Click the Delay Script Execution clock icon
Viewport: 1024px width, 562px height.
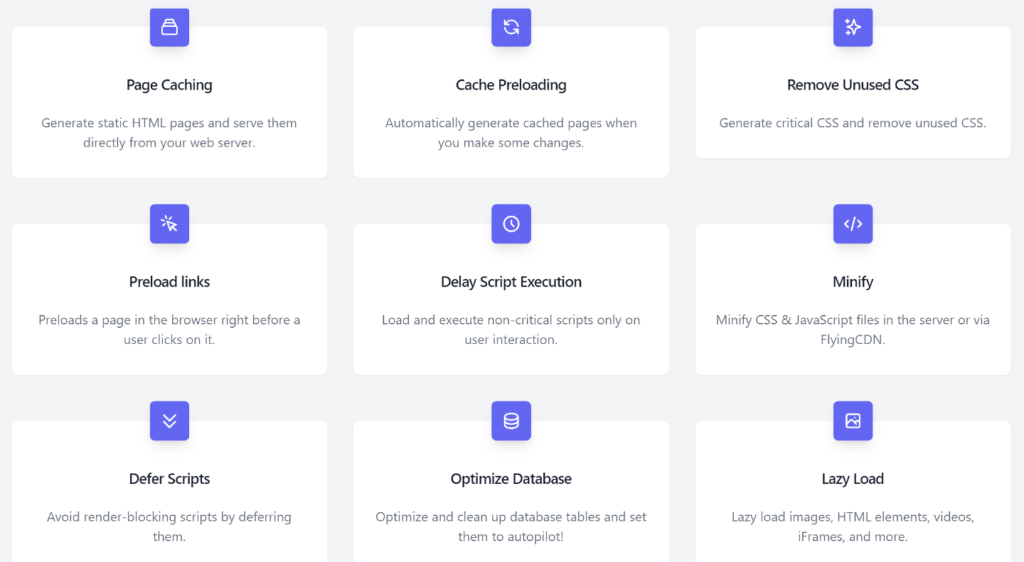click(511, 224)
